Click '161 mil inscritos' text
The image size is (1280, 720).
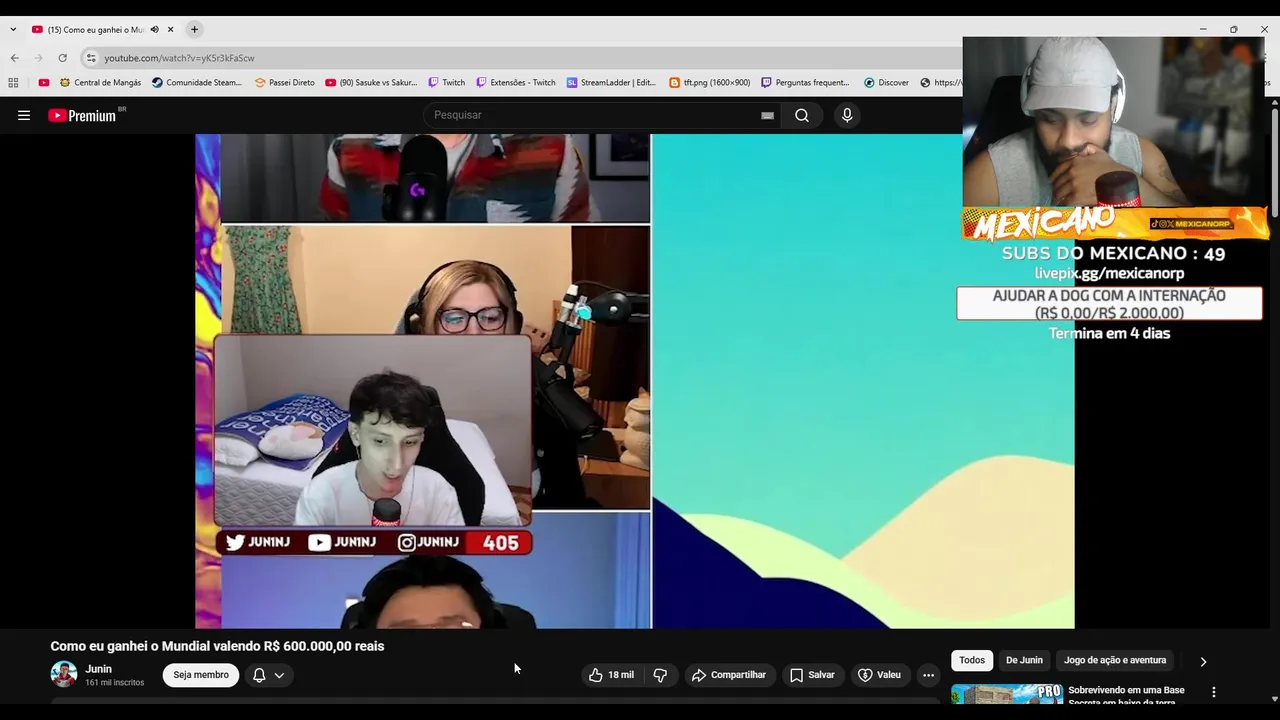(114, 683)
